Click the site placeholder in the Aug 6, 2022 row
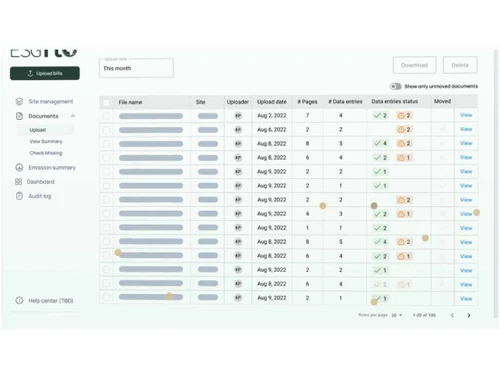The height and width of the screenshot is (375, 500). point(208,130)
